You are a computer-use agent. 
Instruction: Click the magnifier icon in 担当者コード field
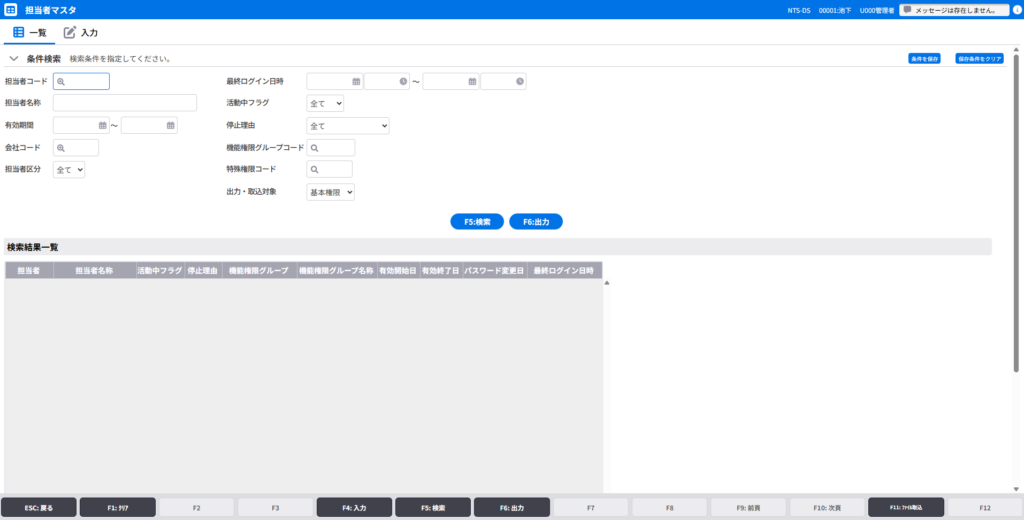pos(61,82)
